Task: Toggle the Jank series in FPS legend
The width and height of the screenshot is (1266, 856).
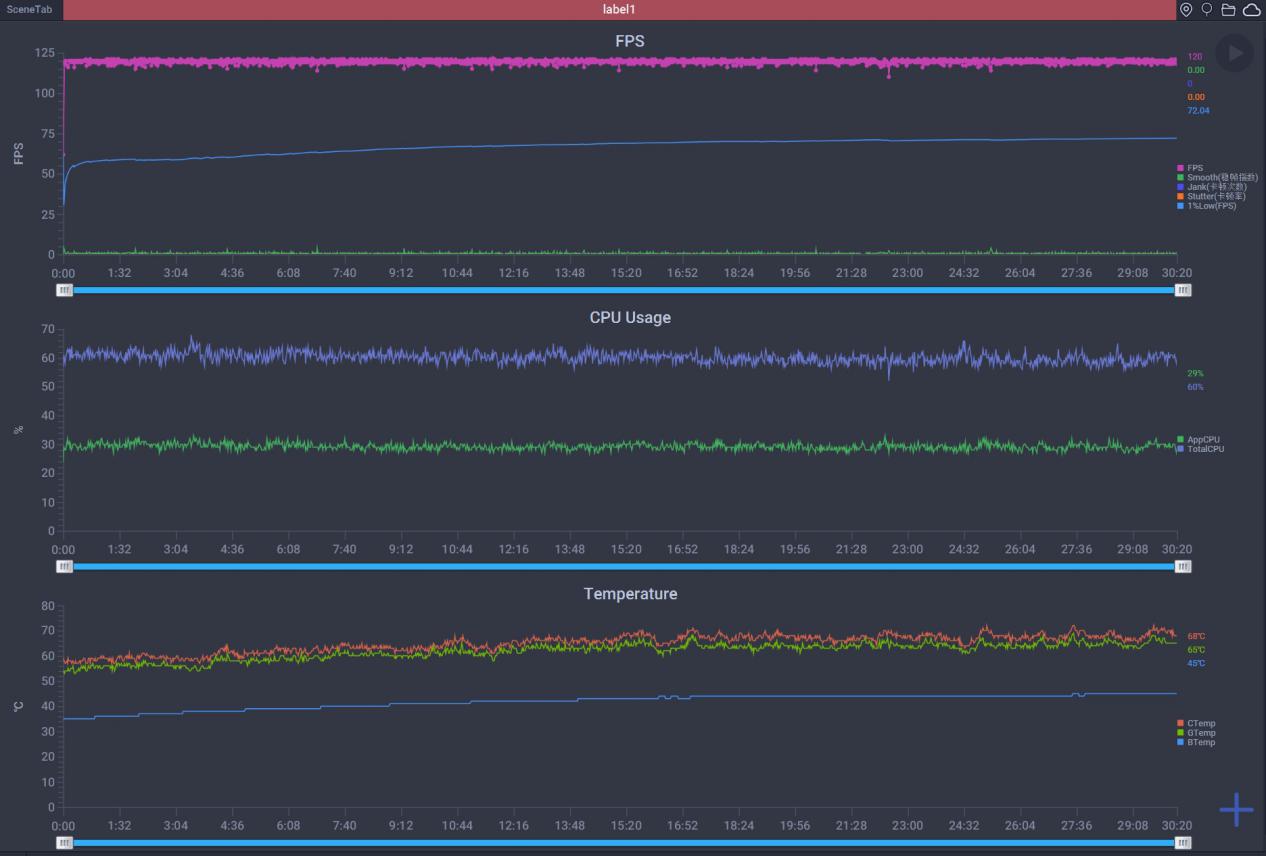Action: coord(1211,187)
